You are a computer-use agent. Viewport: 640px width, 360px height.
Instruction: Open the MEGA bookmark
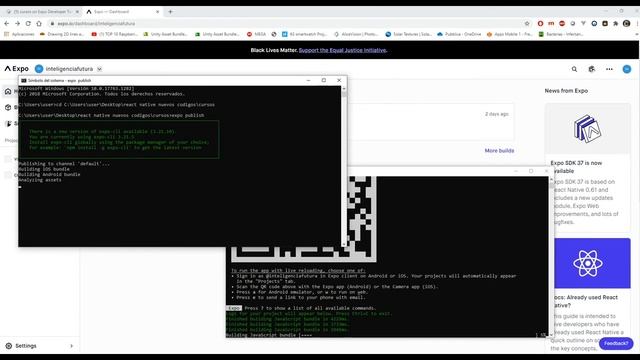click(256, 34)
